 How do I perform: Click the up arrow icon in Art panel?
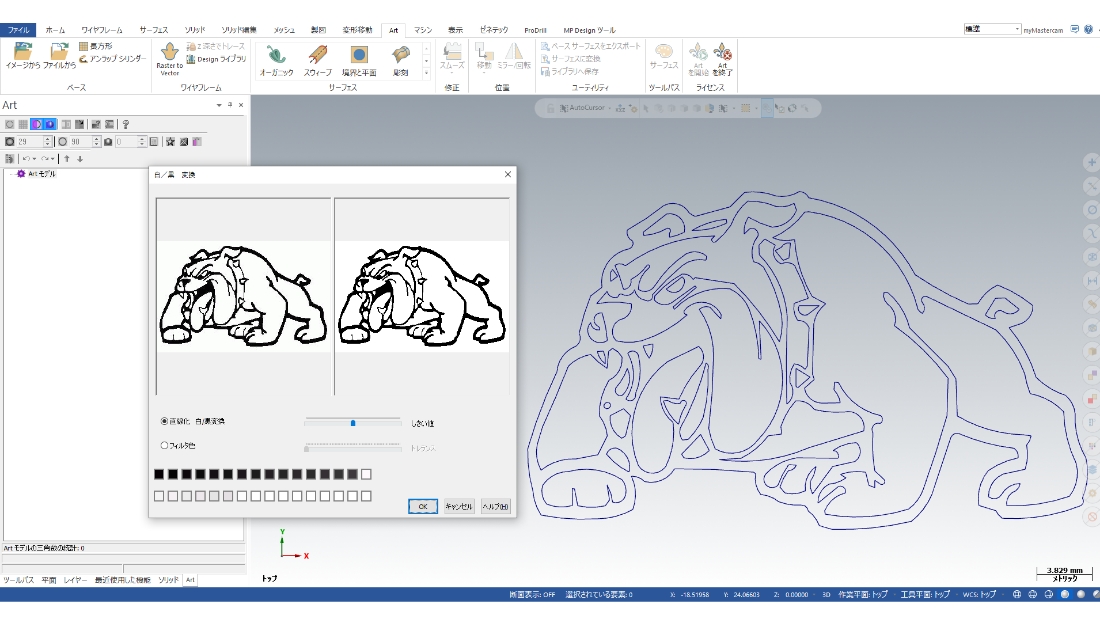[67, 159]
